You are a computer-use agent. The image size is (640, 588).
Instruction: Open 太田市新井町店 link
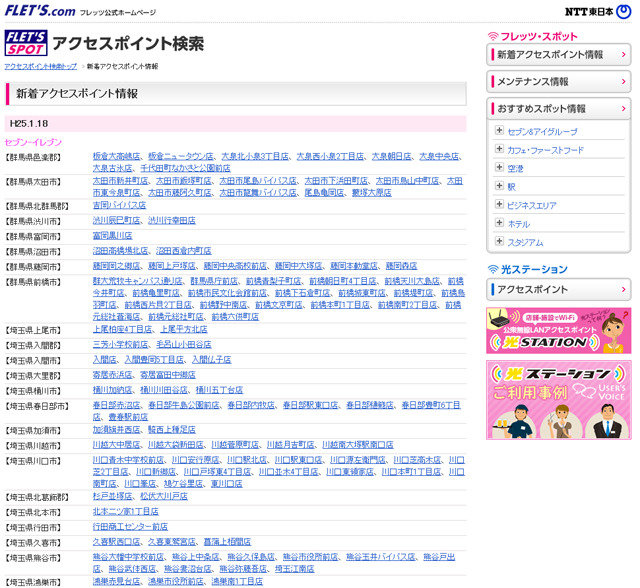pyautogui.click(x=120, y=181)
